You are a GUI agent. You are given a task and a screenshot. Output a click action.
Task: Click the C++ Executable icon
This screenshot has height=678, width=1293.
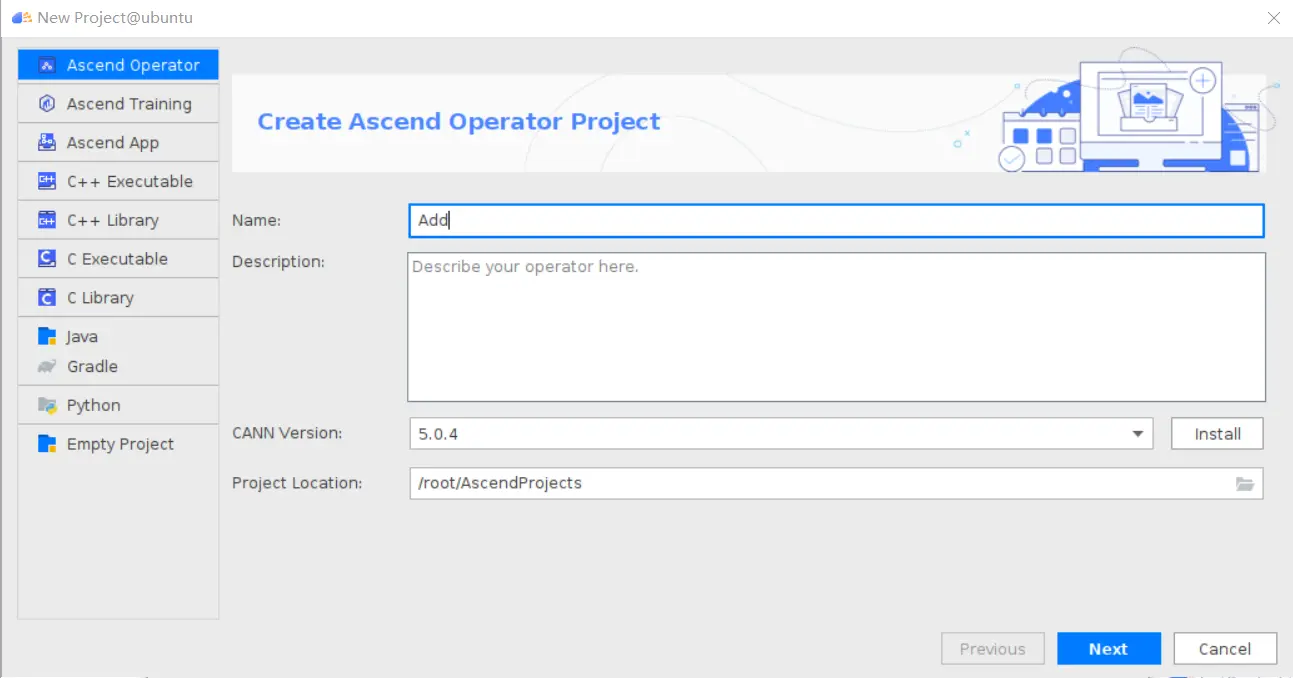(x=46, y=181)
